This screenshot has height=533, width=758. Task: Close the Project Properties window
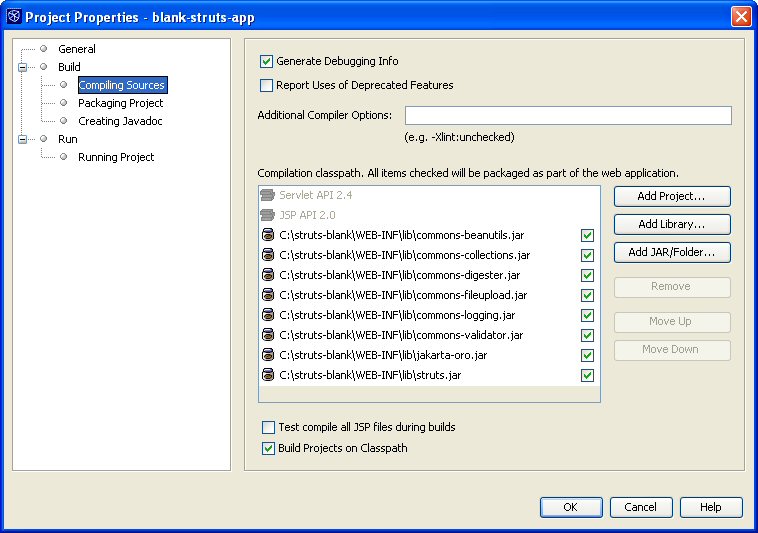click(x=741, y=16)
